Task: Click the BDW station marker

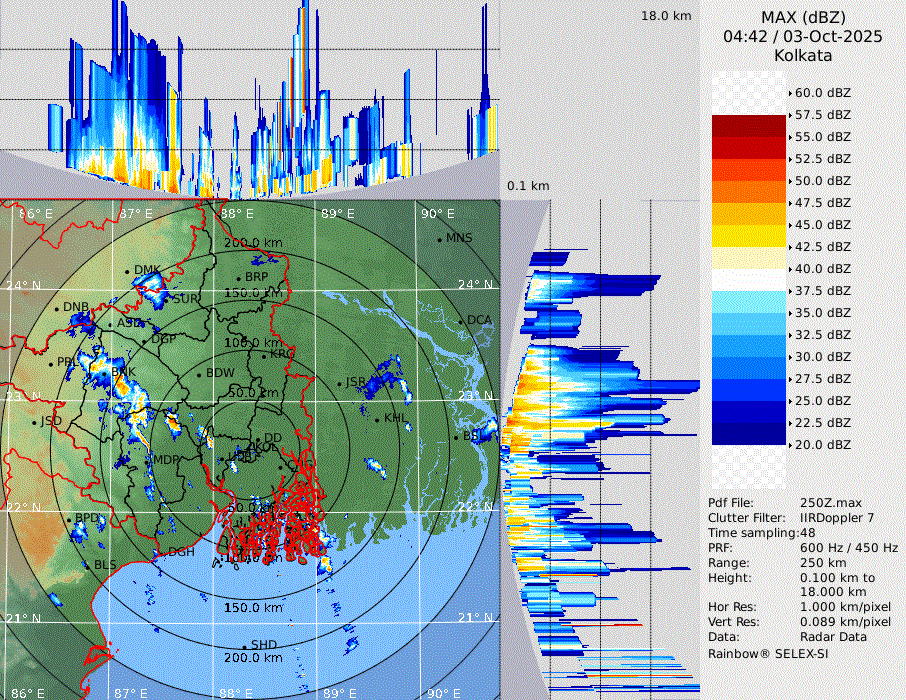Action: (200, 374)
